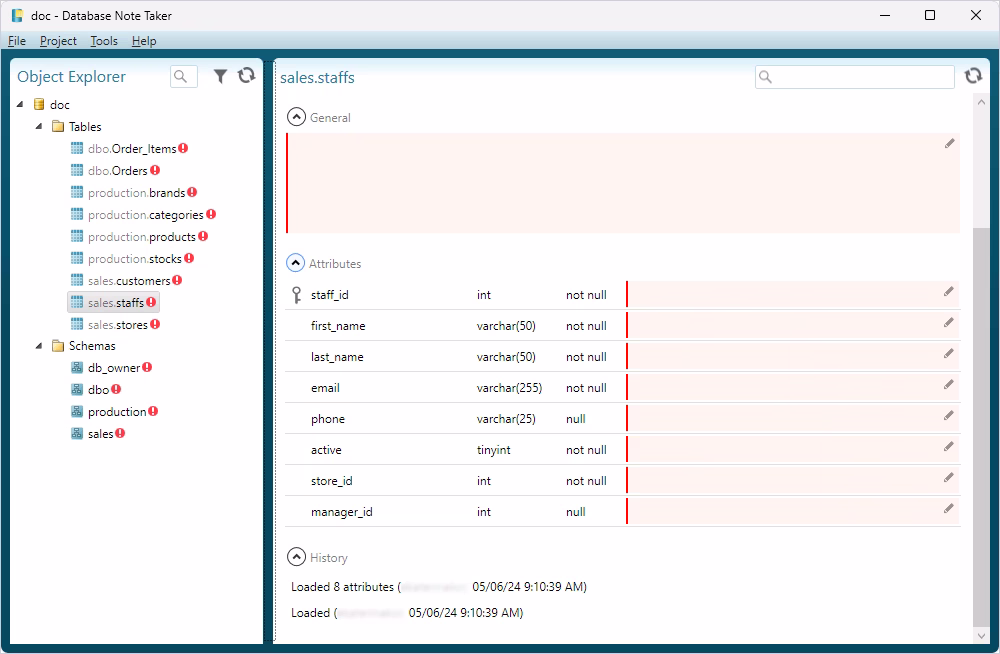Screen dimensions: 1000x654
Task: Edit the manager_id note pencil
Action: click(x=949, y=509)
